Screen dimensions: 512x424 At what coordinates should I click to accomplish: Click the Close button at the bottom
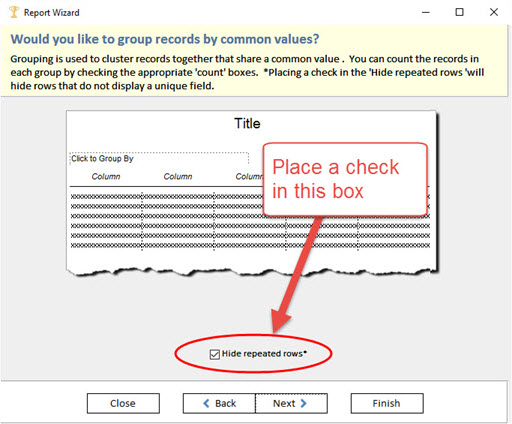[x=123, y=403]
